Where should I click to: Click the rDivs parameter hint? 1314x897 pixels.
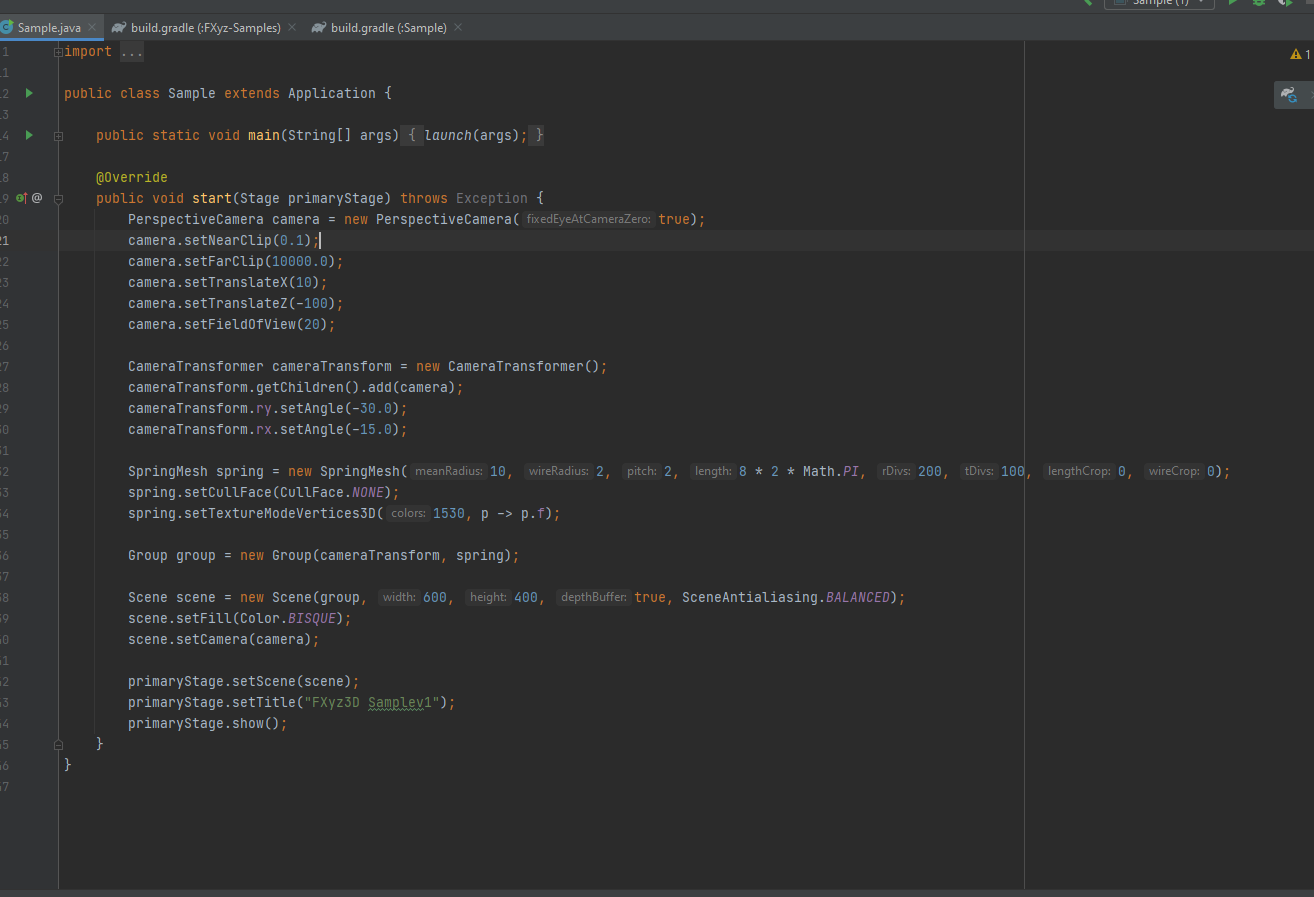[896, 471]
